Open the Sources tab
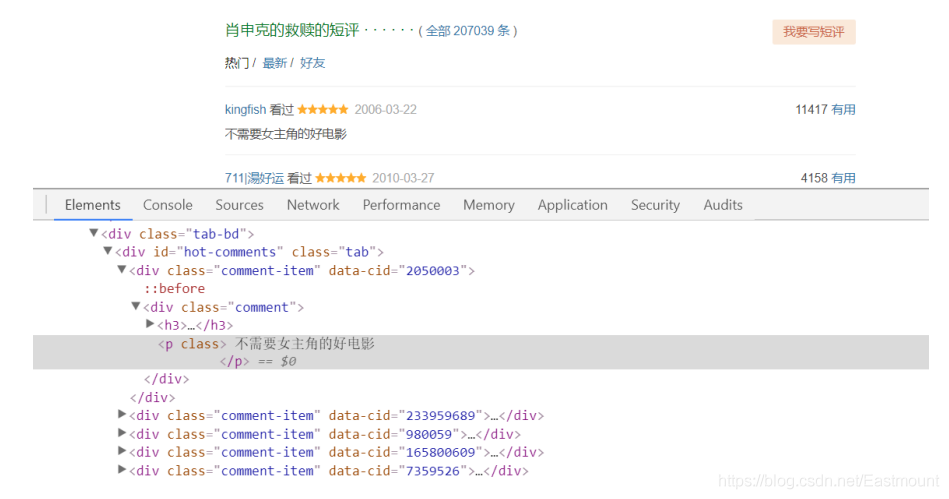 coord(240,205)
